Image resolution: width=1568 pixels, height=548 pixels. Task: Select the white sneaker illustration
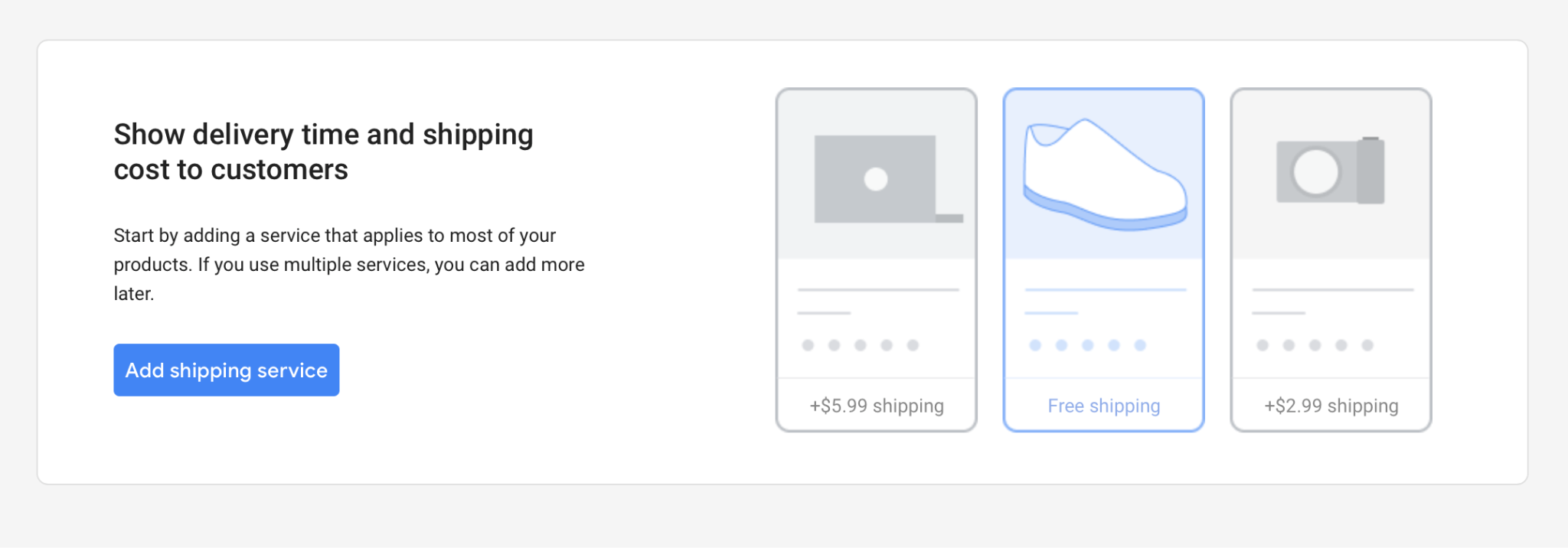click(x=1105, y=175)
